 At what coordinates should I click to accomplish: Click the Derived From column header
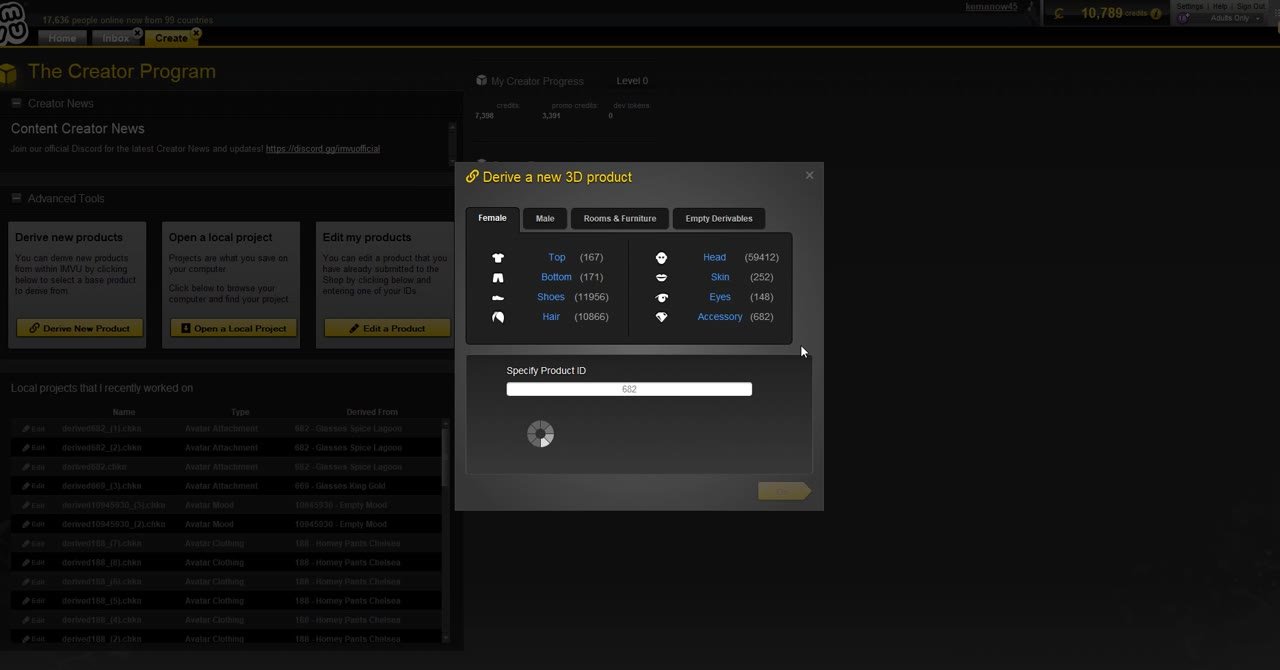click(372, 412)
